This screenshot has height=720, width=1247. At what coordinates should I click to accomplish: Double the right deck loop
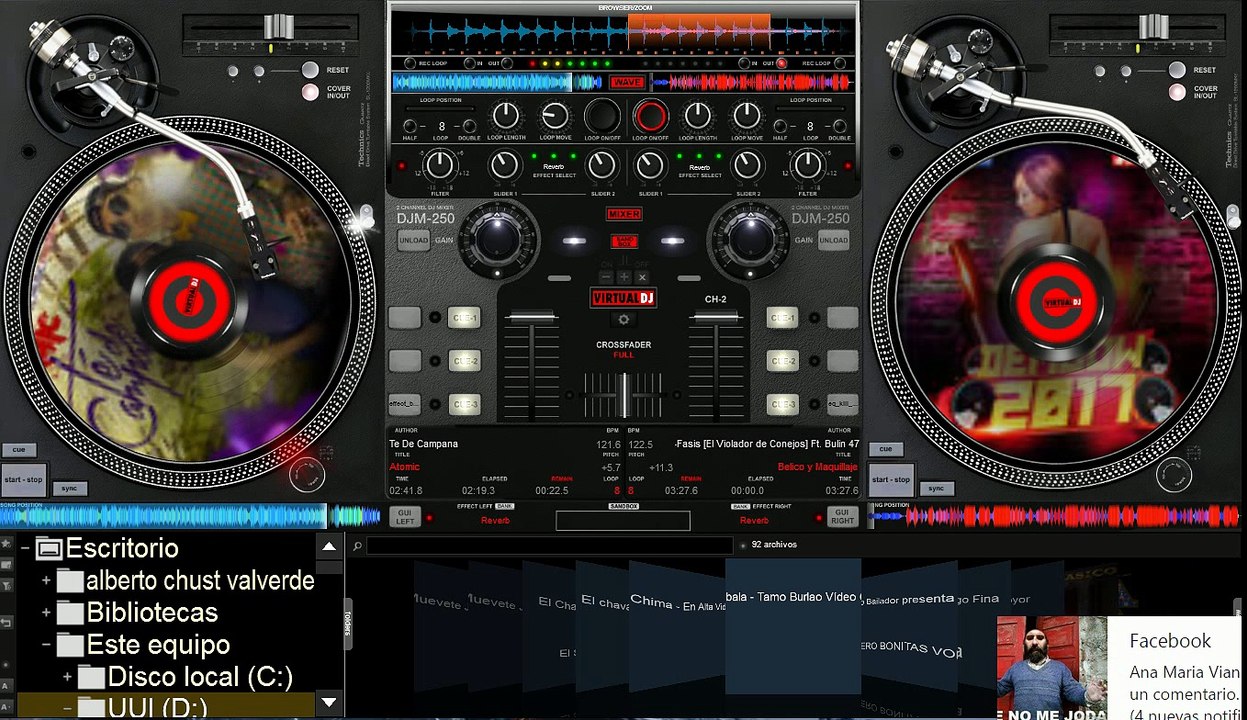point(840,127)
